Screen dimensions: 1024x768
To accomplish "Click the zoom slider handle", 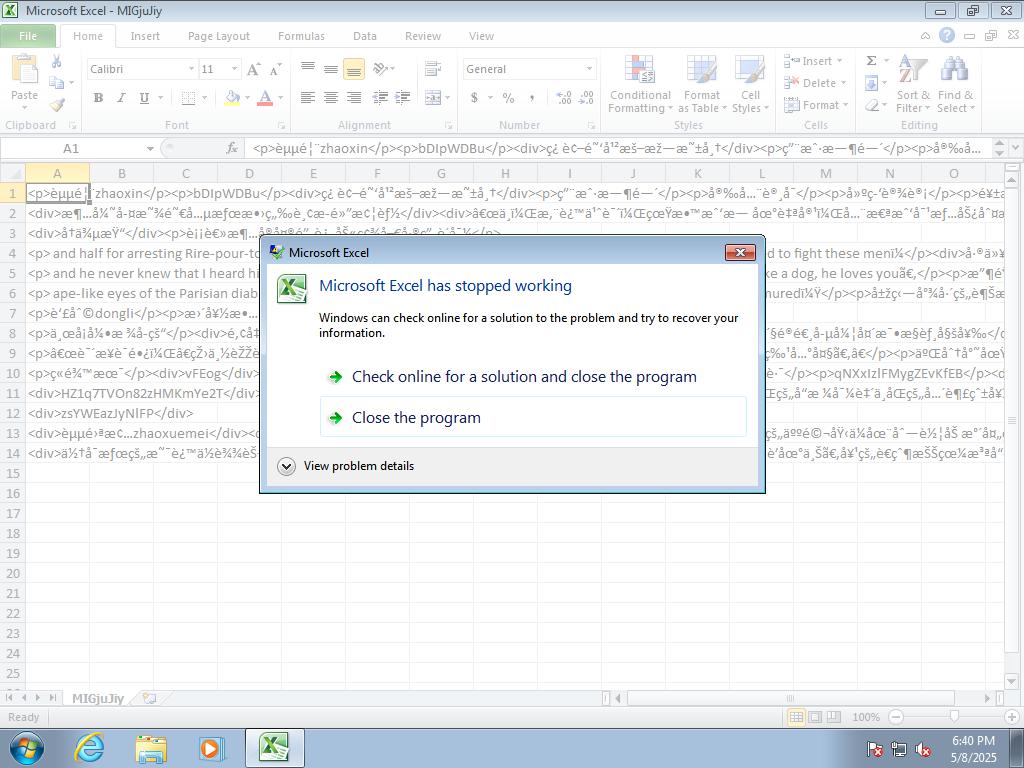I will point(954,717).
